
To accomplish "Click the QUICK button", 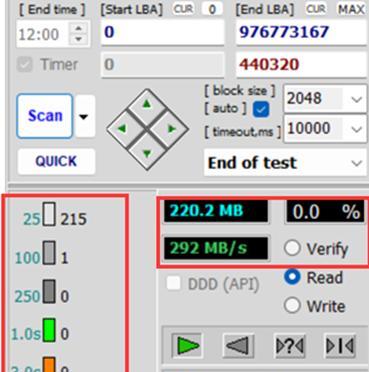I will (x=56, y=162).
